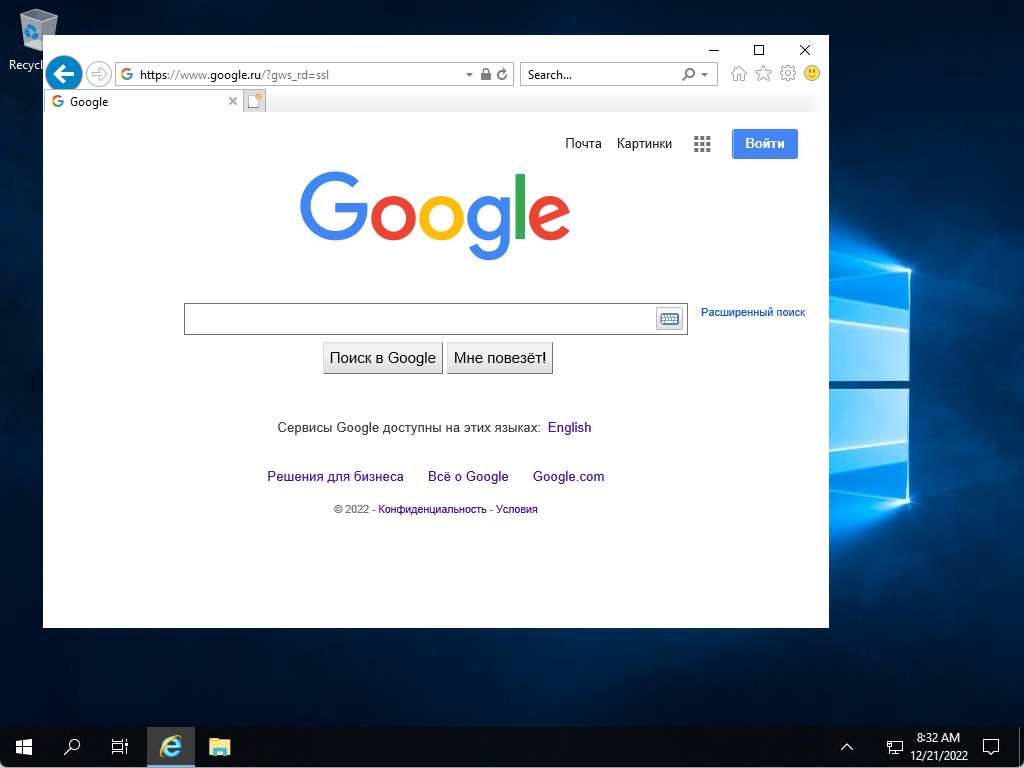Click the smiley feedback icon
The width and height of the screenshot is (1024, 768).
pos(812,73)
